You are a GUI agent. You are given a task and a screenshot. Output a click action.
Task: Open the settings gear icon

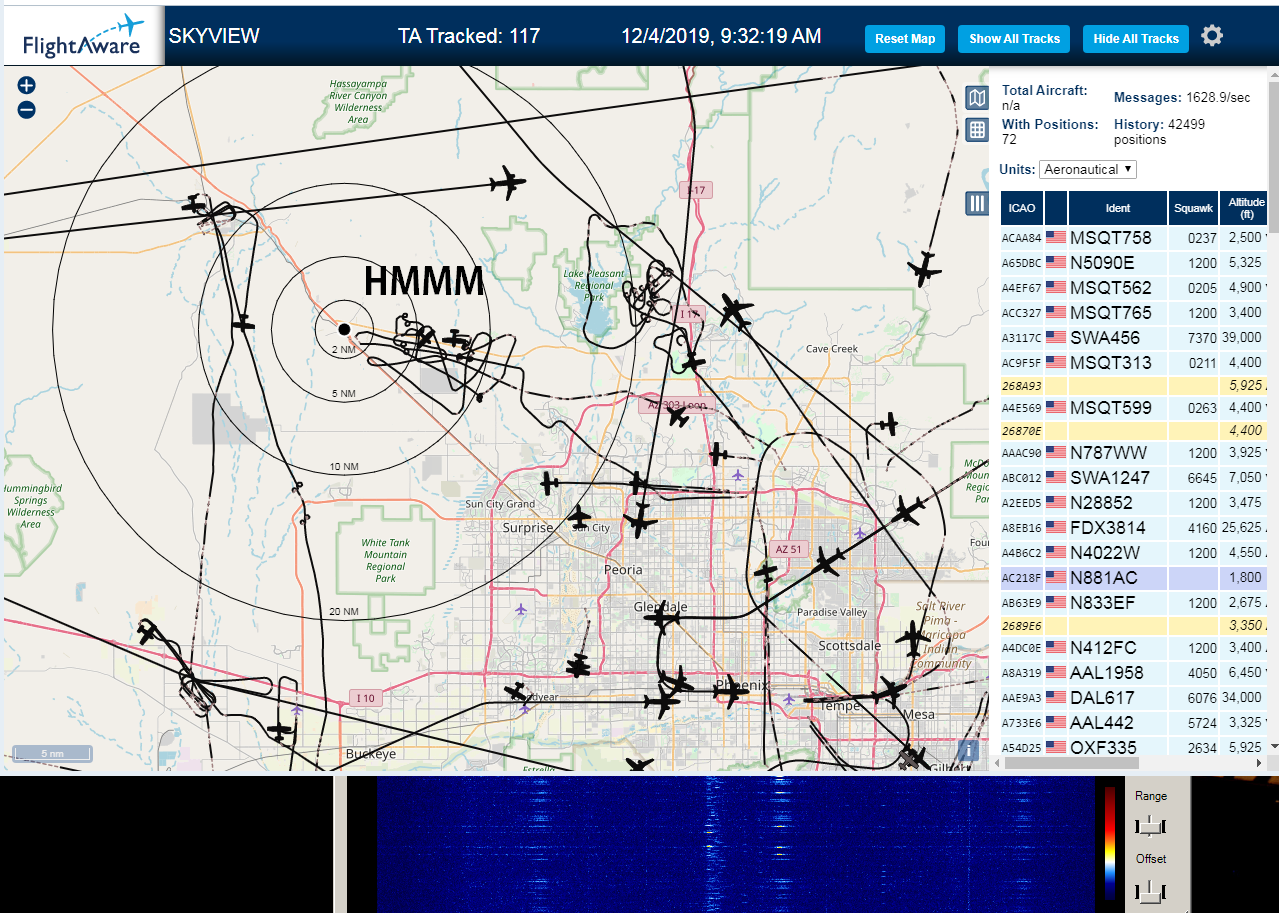coord(1212,36)
